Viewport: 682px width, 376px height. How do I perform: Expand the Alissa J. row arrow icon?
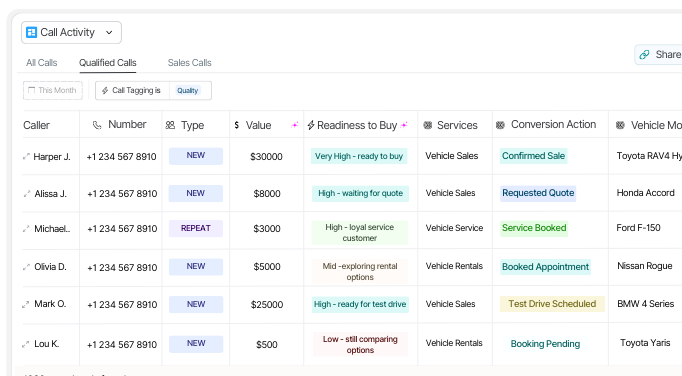coord(27,194)
